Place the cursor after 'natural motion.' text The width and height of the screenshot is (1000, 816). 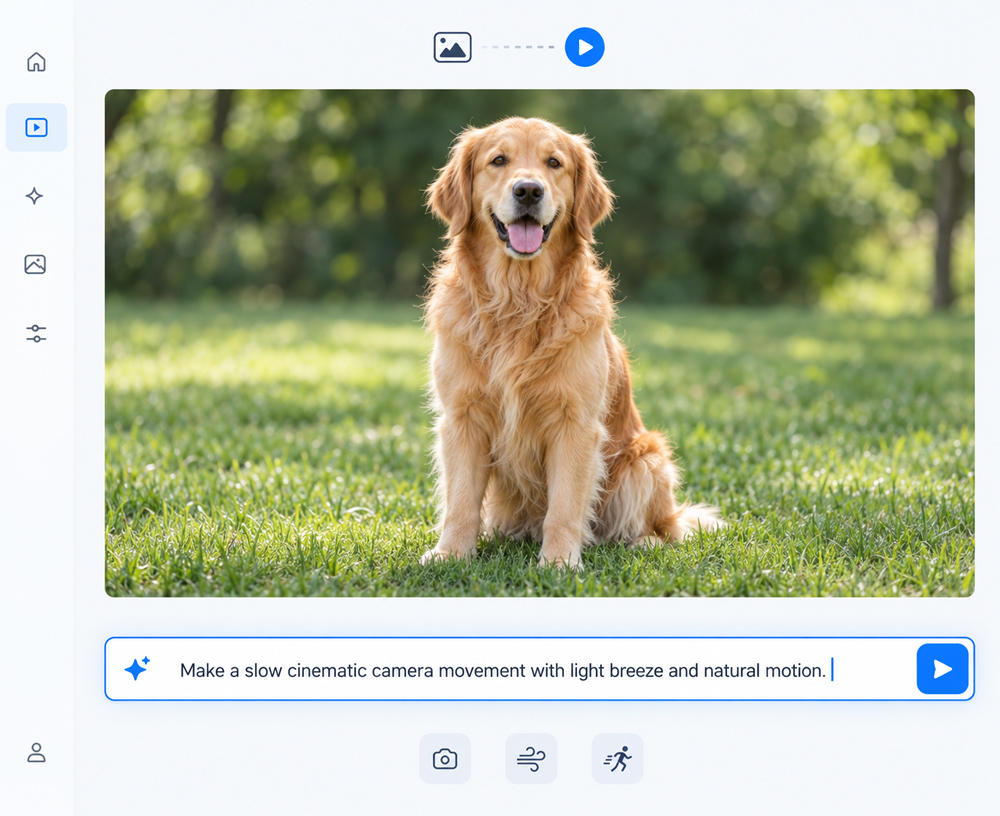[830, 670]
